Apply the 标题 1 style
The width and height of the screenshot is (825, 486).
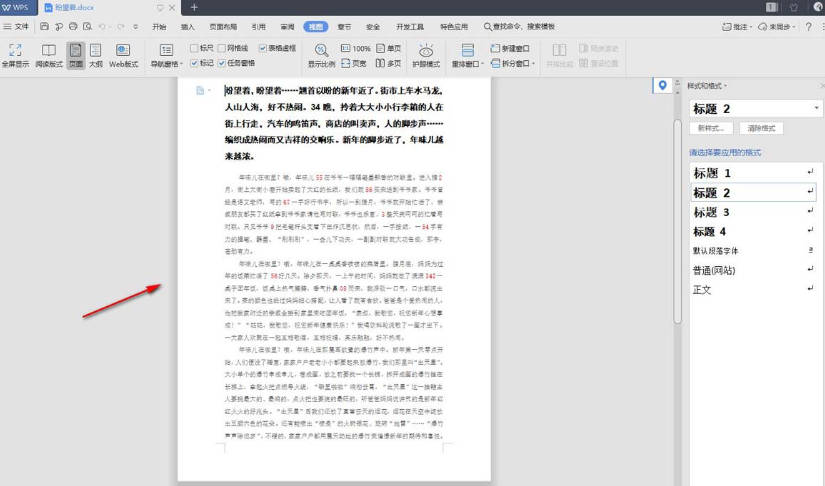point(753,173)
